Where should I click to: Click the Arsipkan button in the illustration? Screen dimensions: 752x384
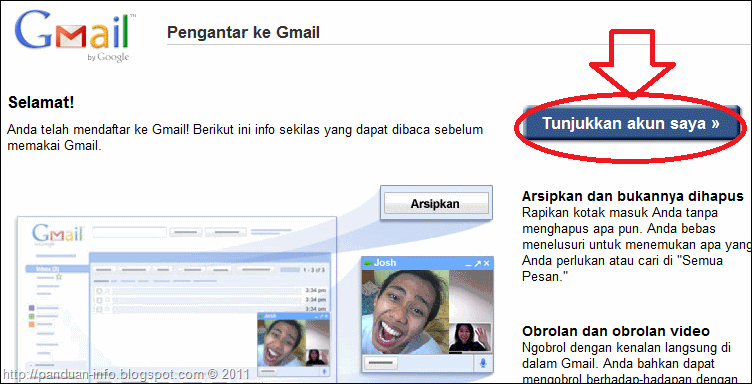coord(435,204)
